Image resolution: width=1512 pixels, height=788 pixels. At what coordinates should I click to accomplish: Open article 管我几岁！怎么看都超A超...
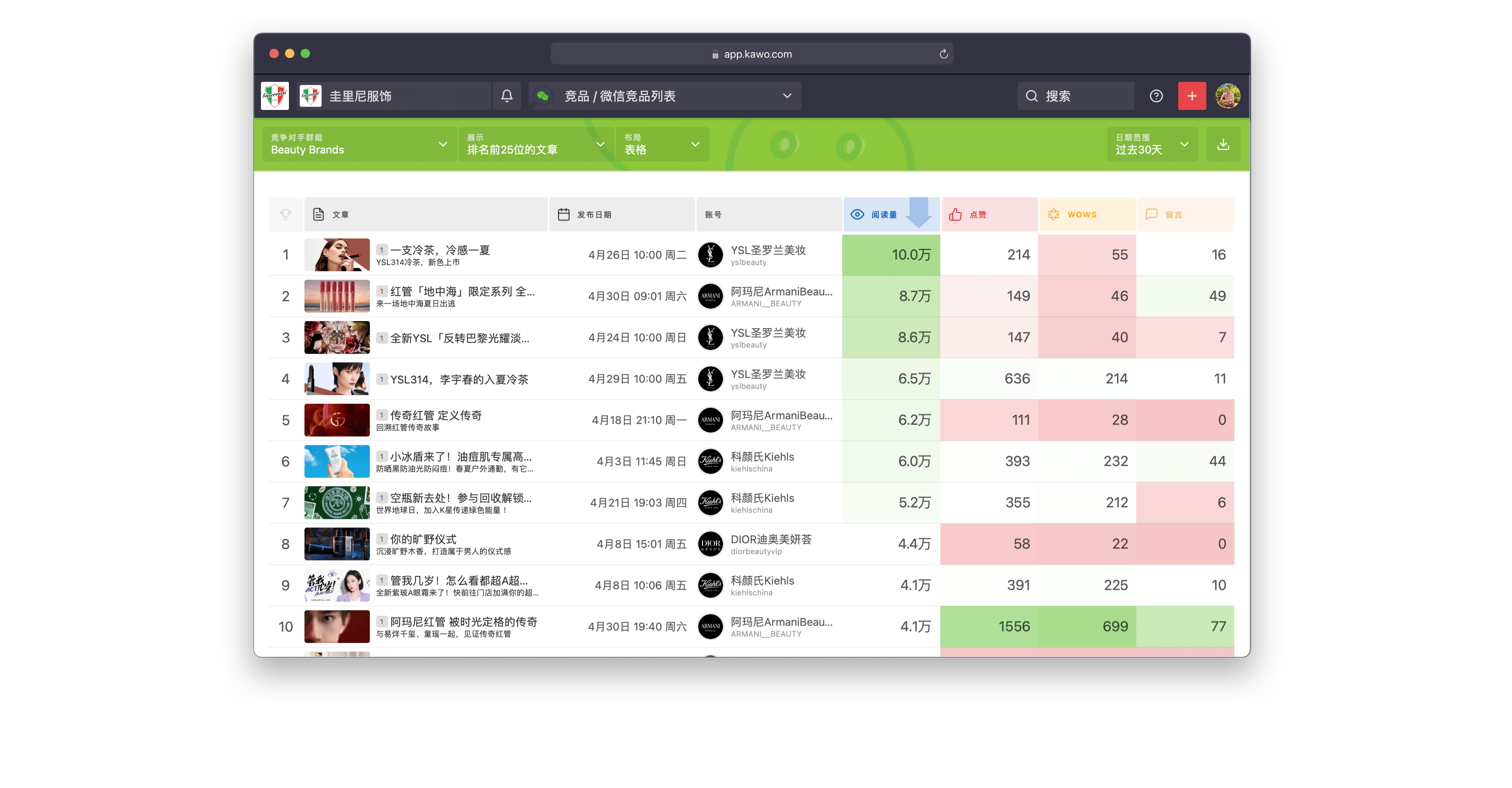pyautogui.click(x=459, y=581)
